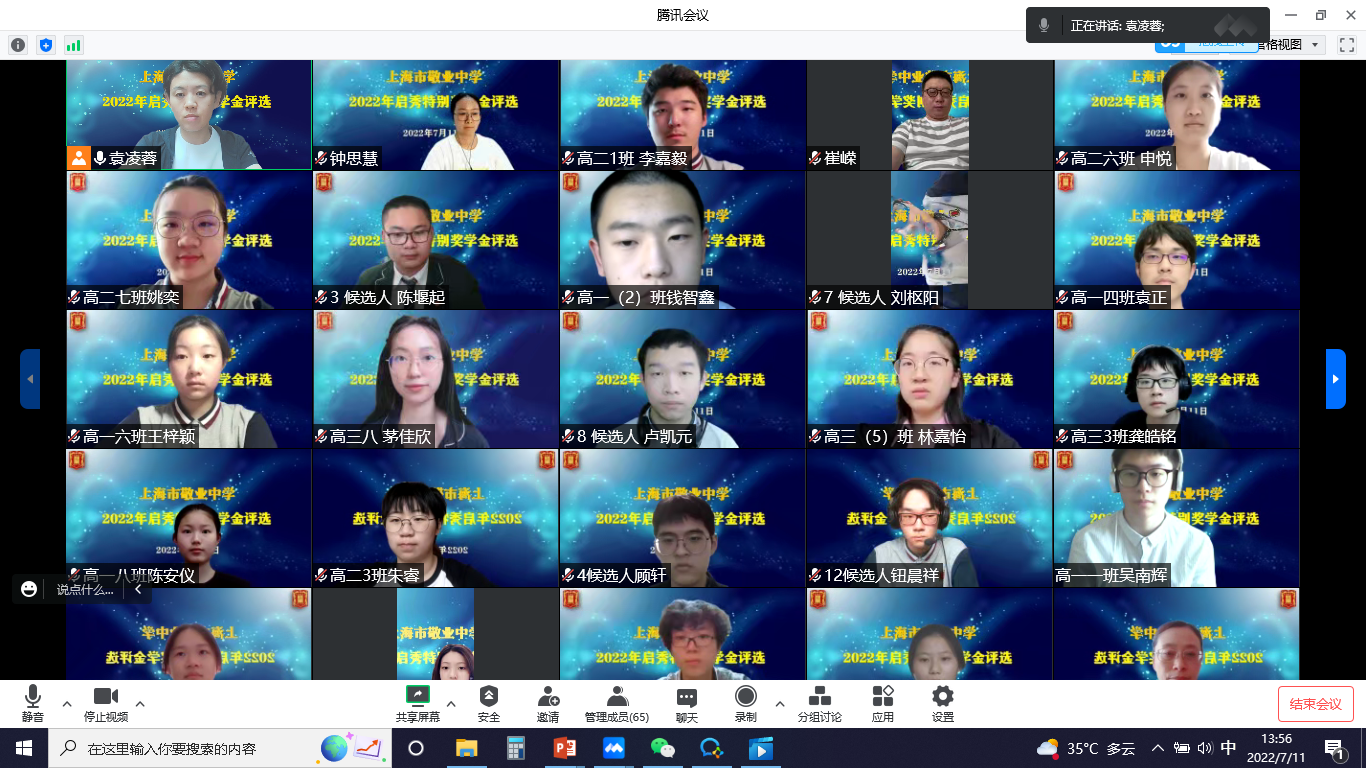The height and width of the screenshot is (768, 1366).
Task: Go to next page of video tiles
Action: point(1335,379)
